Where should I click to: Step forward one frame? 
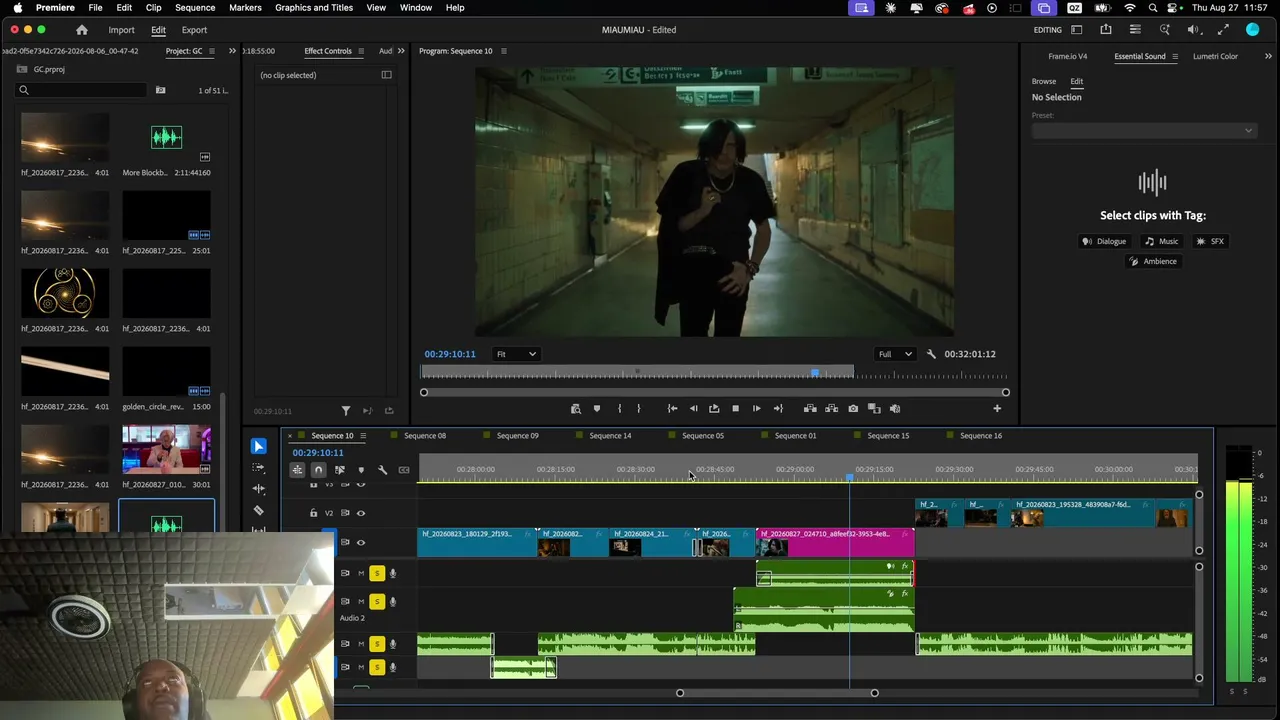click(756, 408)
